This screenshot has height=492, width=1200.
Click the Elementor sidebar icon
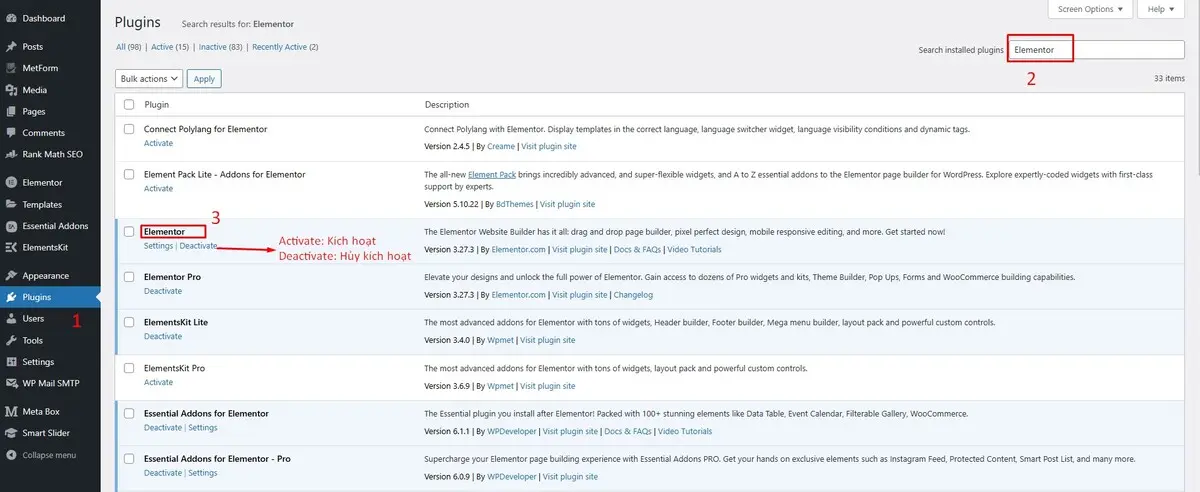coord(11,183)
